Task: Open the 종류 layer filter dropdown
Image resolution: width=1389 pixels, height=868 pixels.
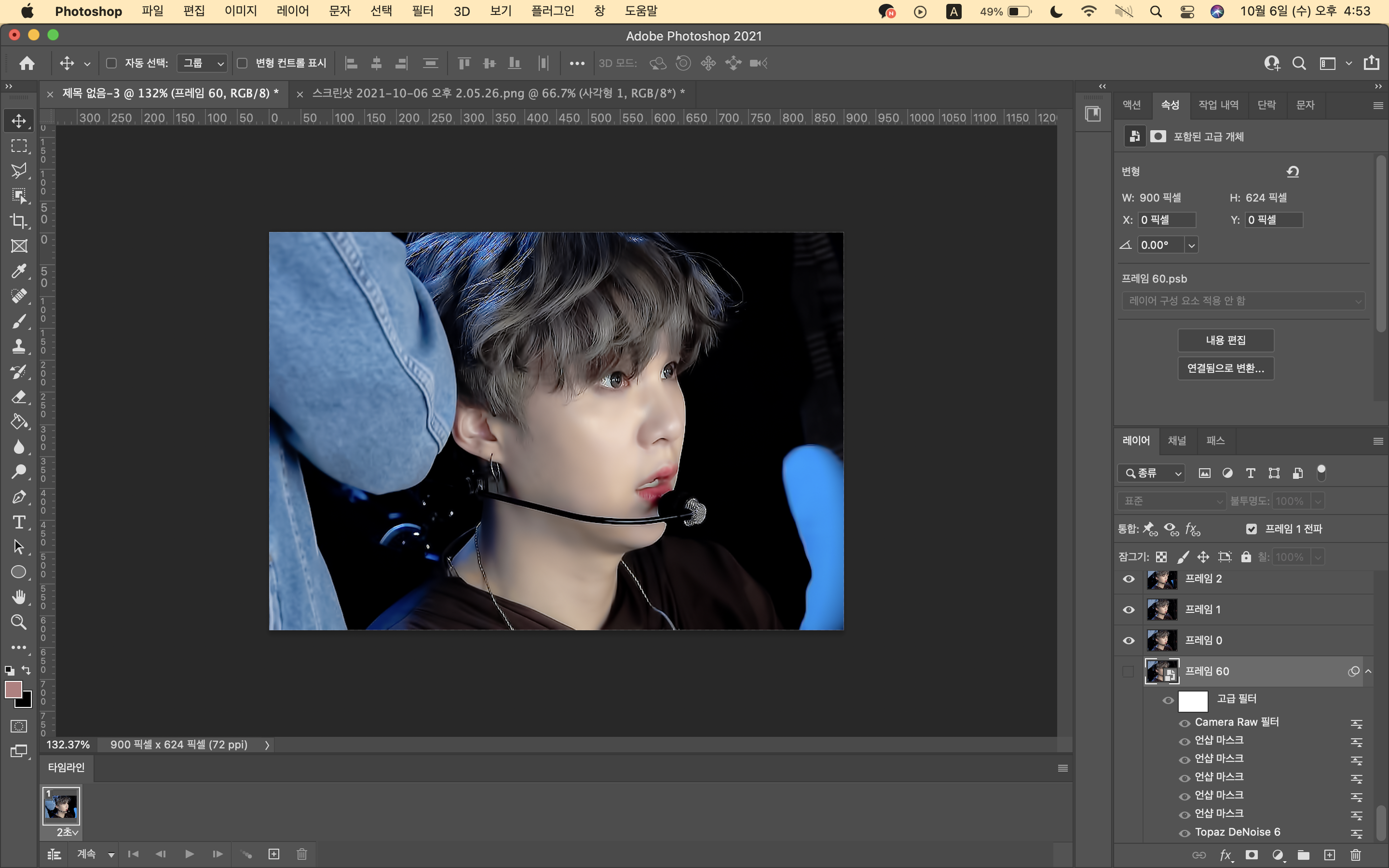Action: (x=1151, y=473)
